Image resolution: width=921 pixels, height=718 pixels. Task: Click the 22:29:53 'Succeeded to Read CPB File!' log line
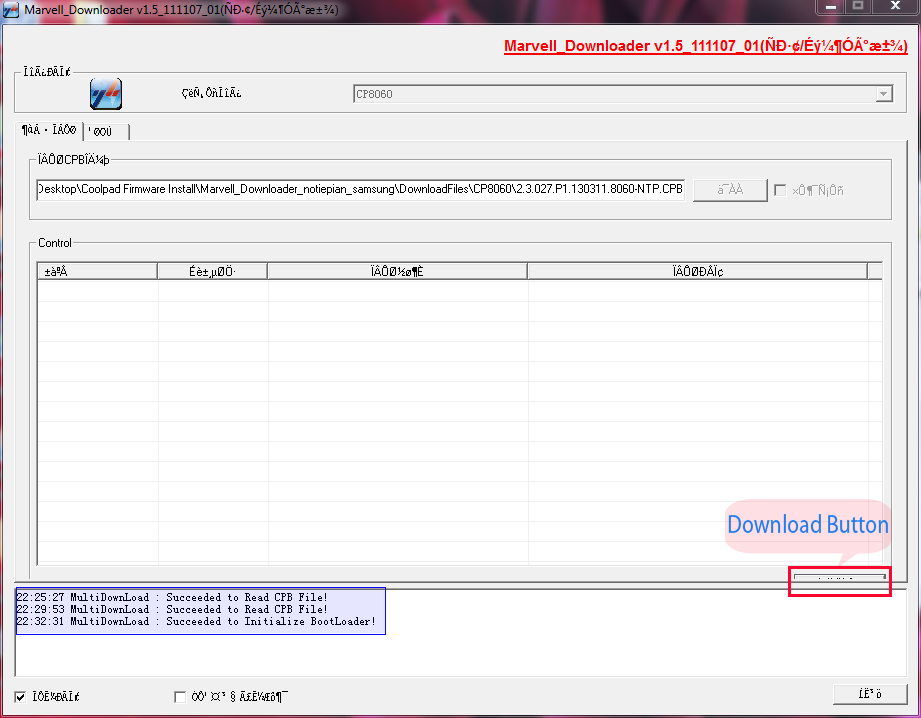[172, 609]
